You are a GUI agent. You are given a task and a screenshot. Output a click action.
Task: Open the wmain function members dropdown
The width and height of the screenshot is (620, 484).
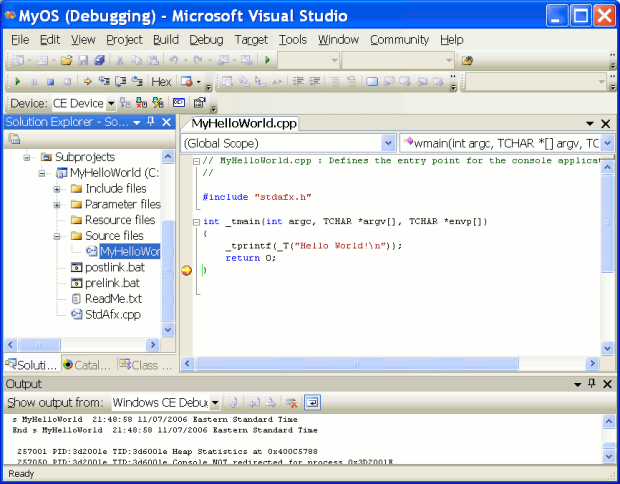click(x=608, y=143)
